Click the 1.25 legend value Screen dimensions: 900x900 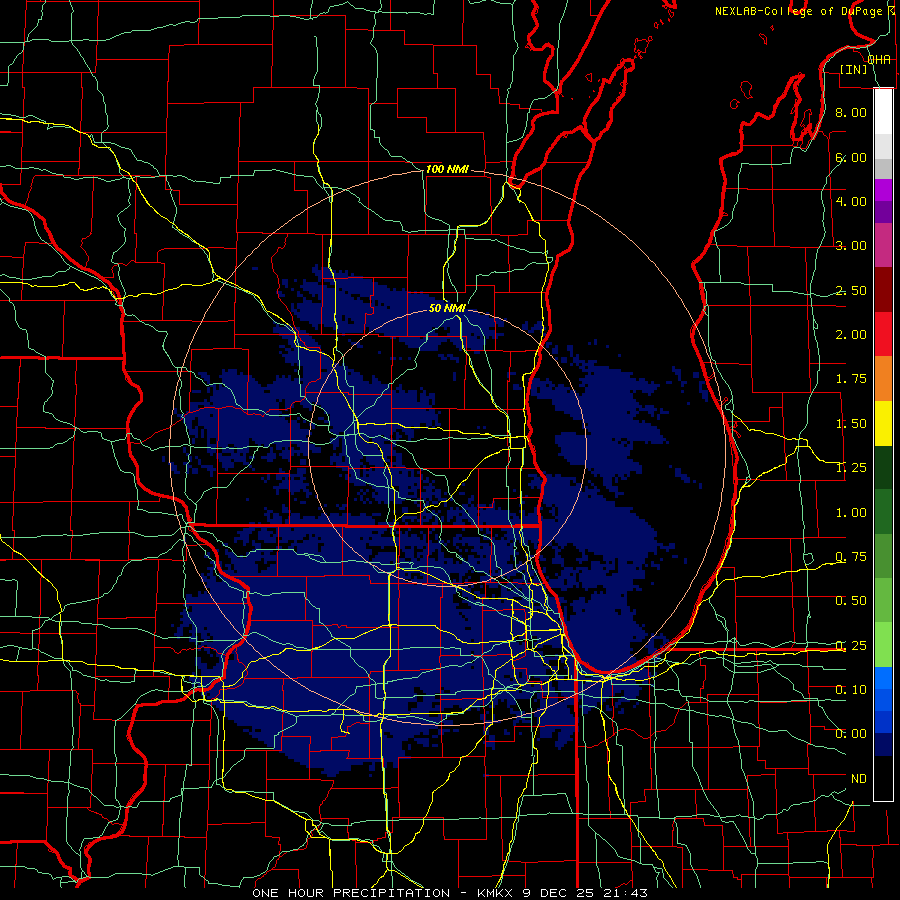[851, 468]
